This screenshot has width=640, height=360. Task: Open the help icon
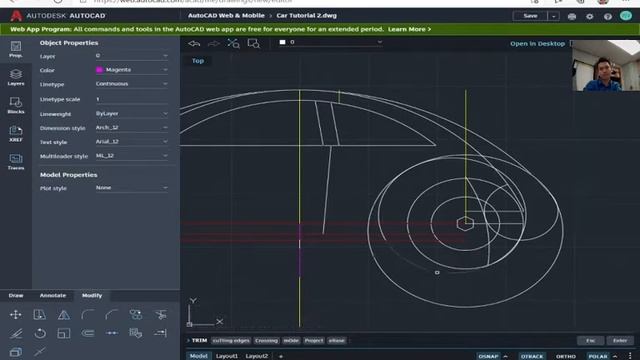pyautogui.click(x=608, y=16)
